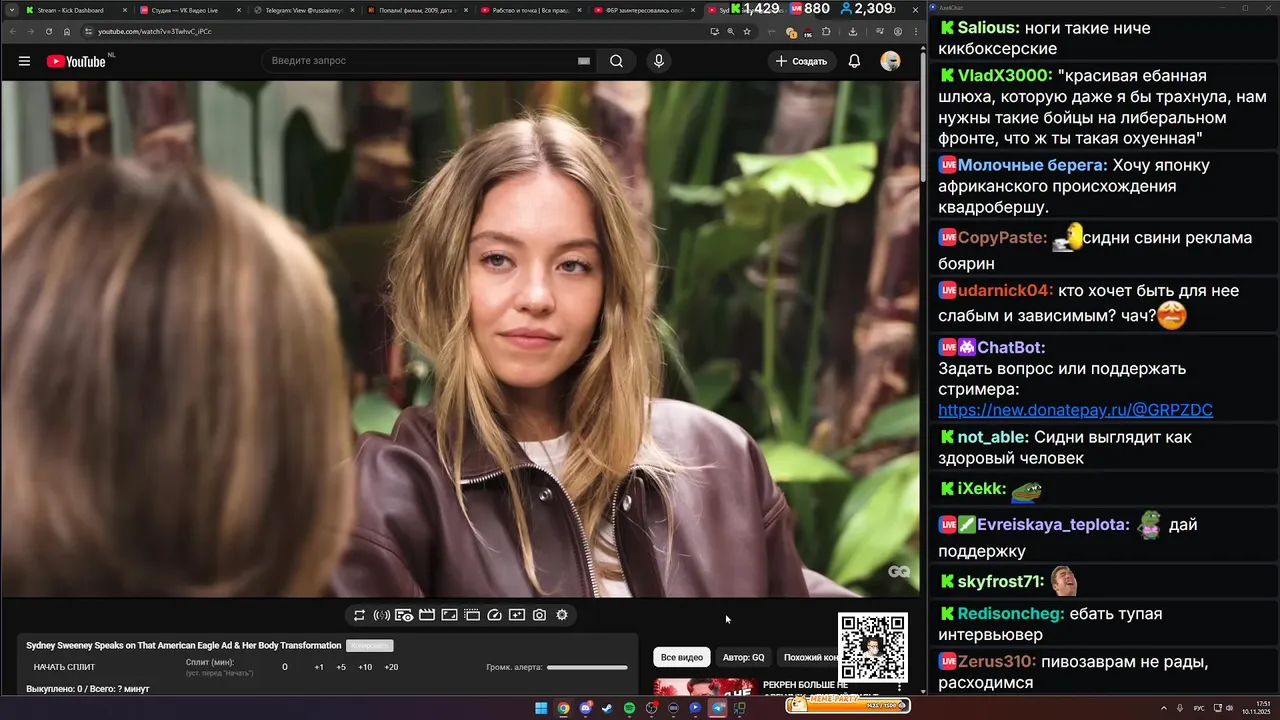The width and height of the screenshot is (1280, 720).
Task: Open the YouTube hamburger guide menu
Action: (24, 61)
